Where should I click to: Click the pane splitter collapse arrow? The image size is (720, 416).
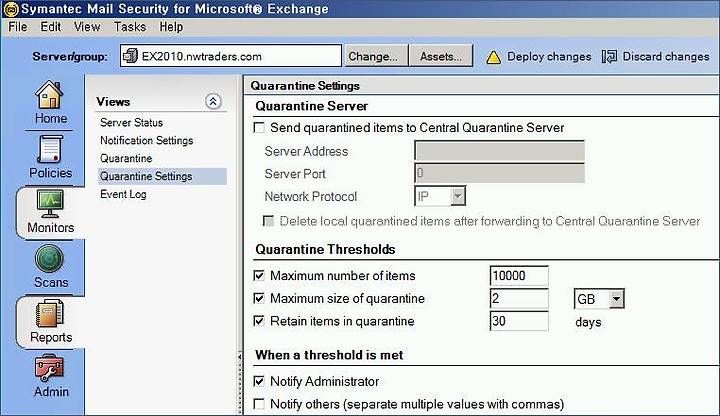(x=240, y=356)
